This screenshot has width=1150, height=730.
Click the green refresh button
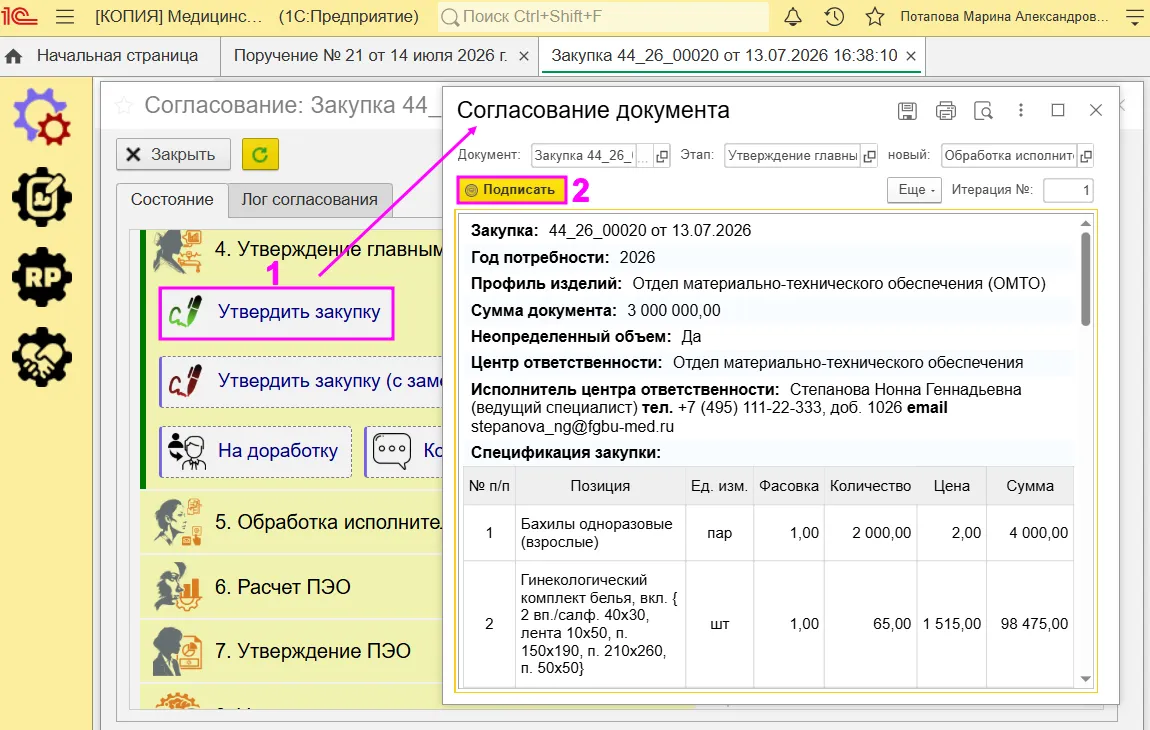tap(260, 154)
